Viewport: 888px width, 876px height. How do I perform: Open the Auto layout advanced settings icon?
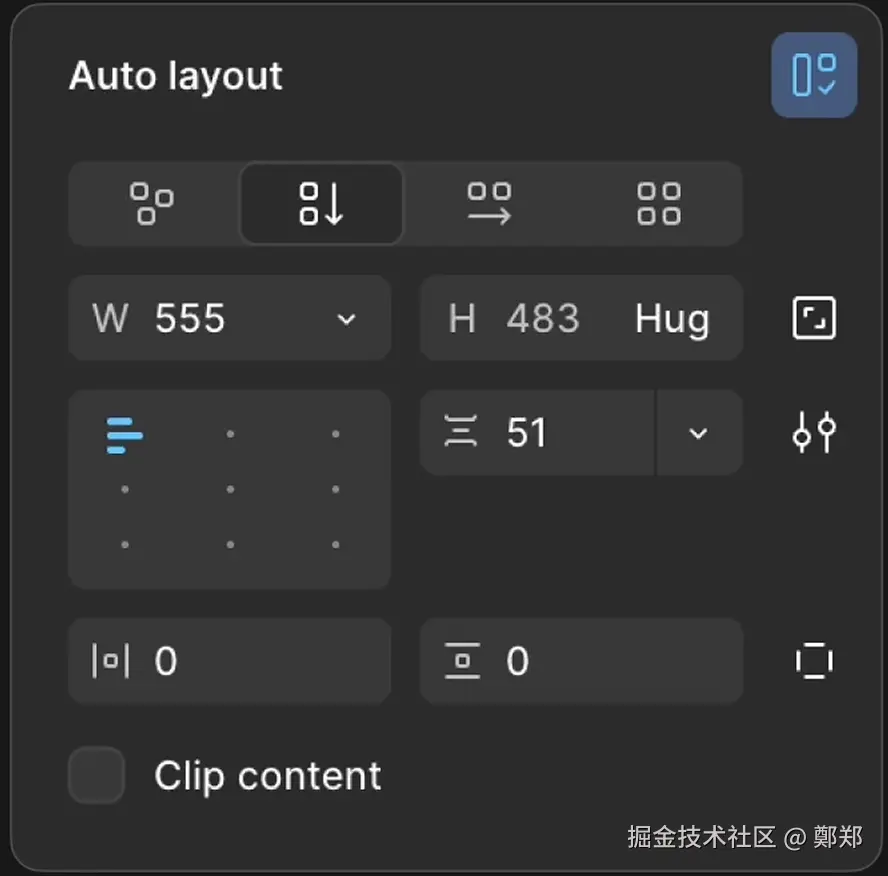coord(813,433)
